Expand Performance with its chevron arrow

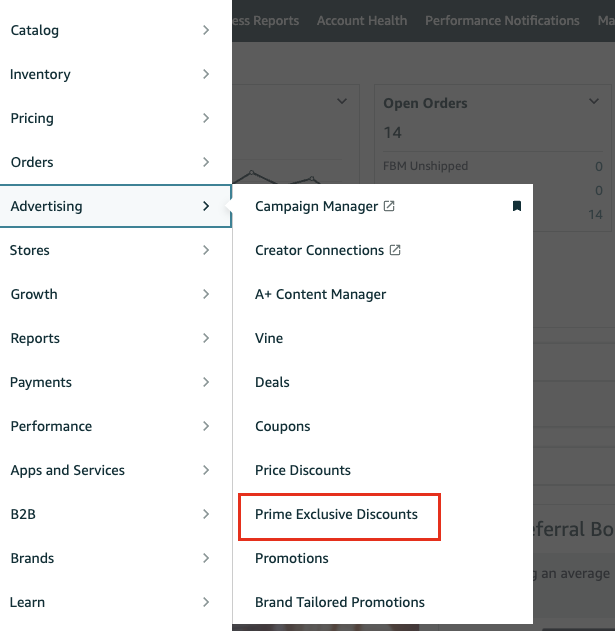[x=206, y=426]
